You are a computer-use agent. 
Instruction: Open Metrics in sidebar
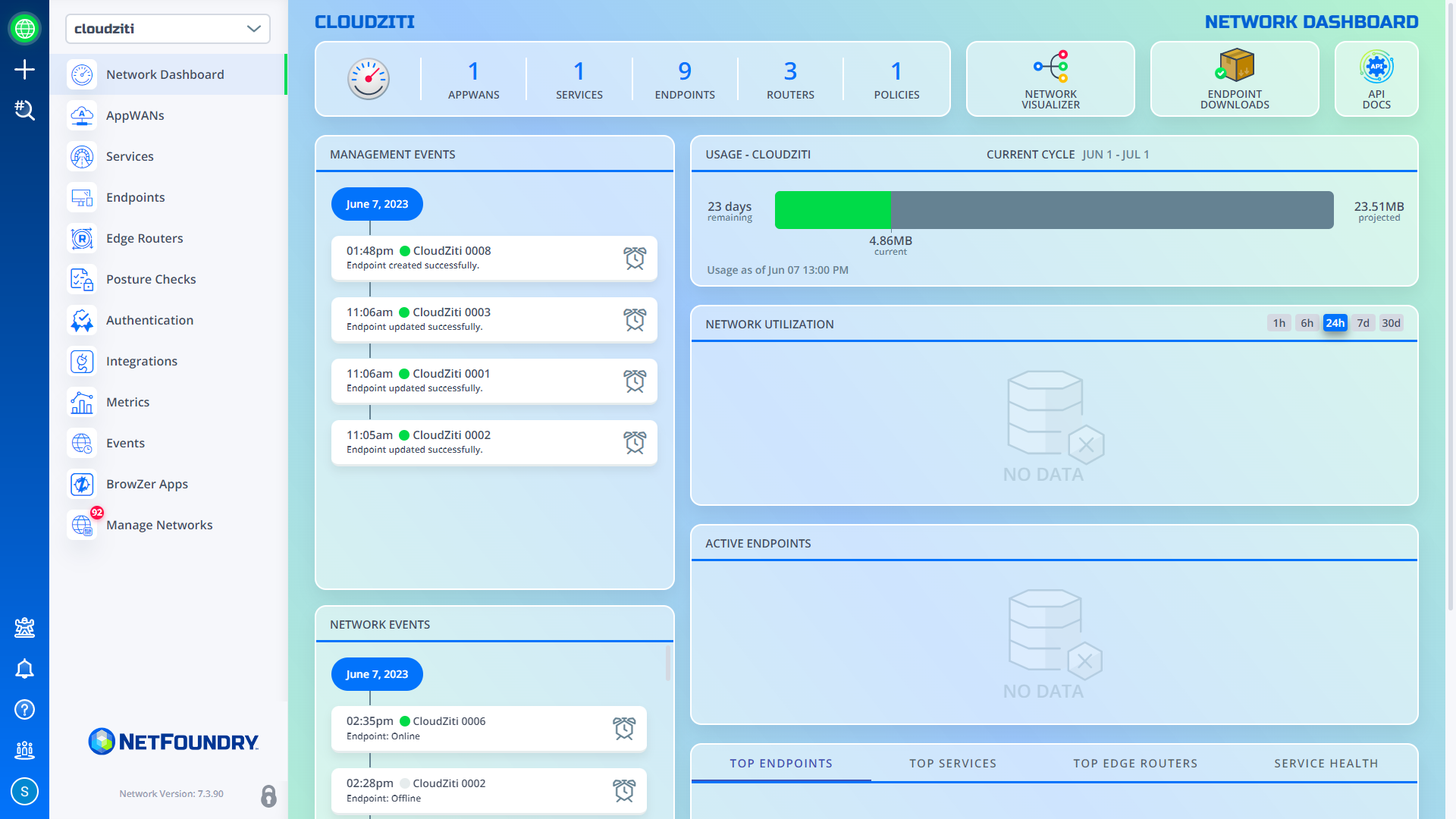pyautogui.click(x=168, y=402)
